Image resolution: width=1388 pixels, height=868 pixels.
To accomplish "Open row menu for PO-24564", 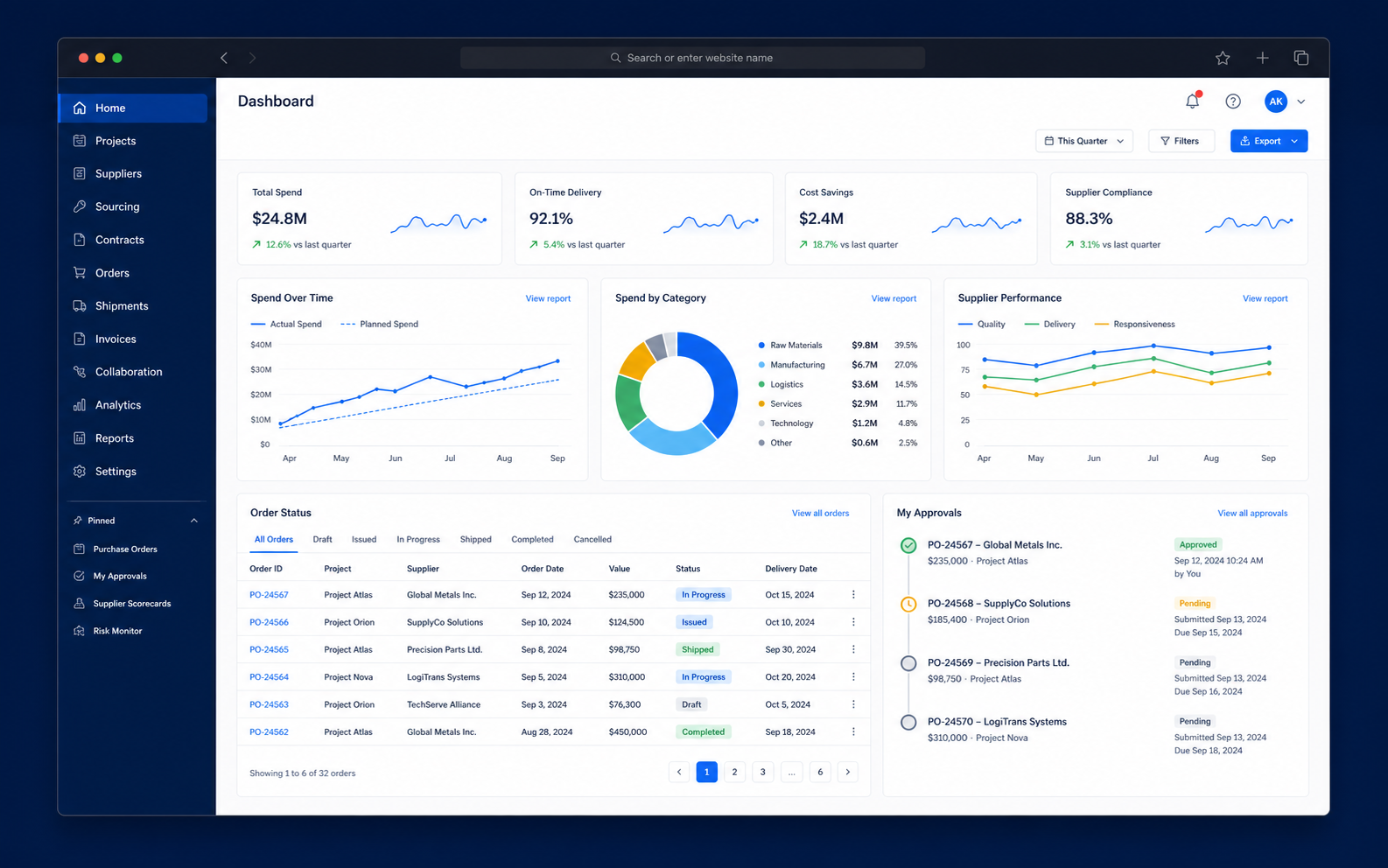I will click(853, 677).
